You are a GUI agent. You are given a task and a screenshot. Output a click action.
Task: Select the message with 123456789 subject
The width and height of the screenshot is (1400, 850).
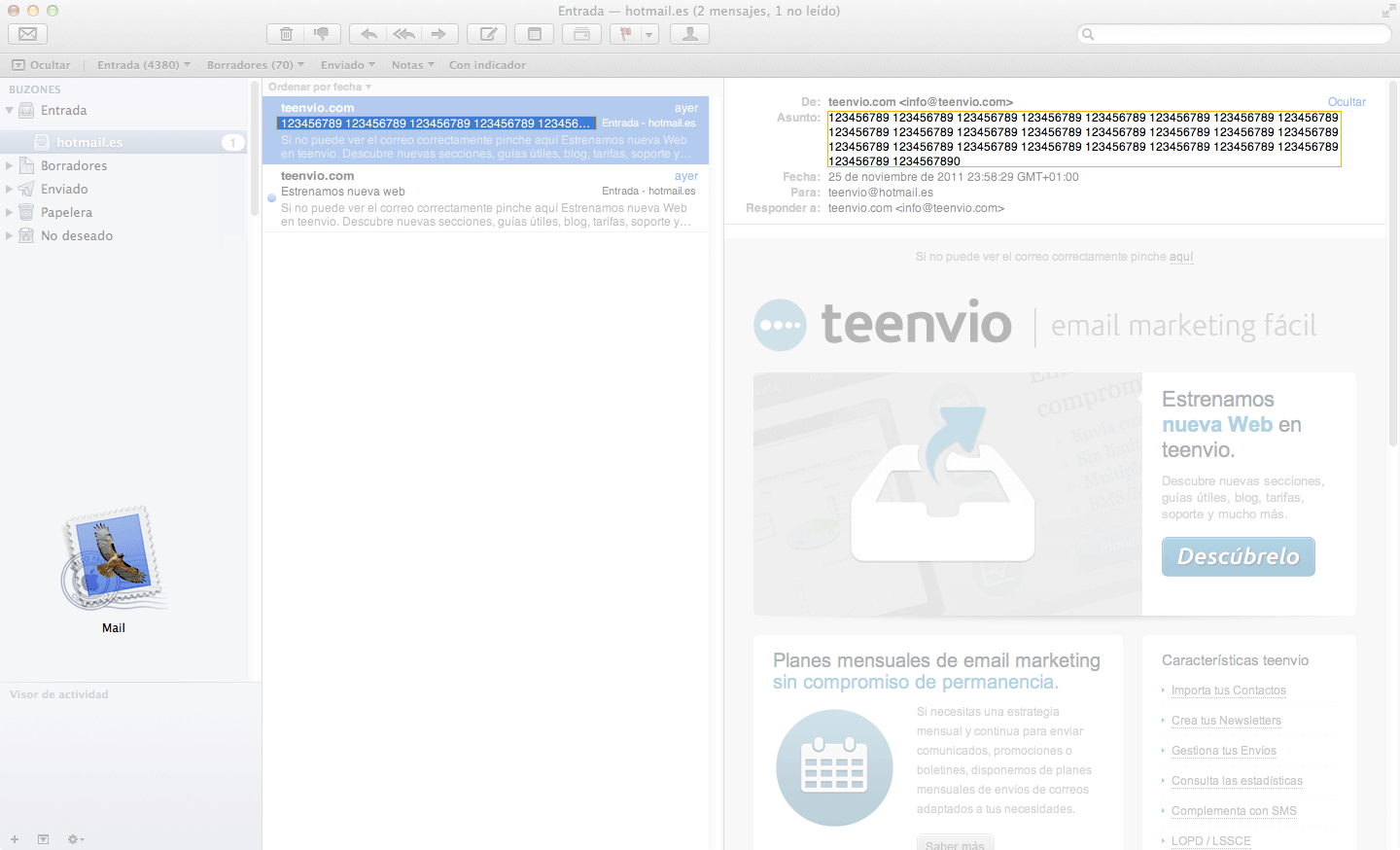point(485,129)
